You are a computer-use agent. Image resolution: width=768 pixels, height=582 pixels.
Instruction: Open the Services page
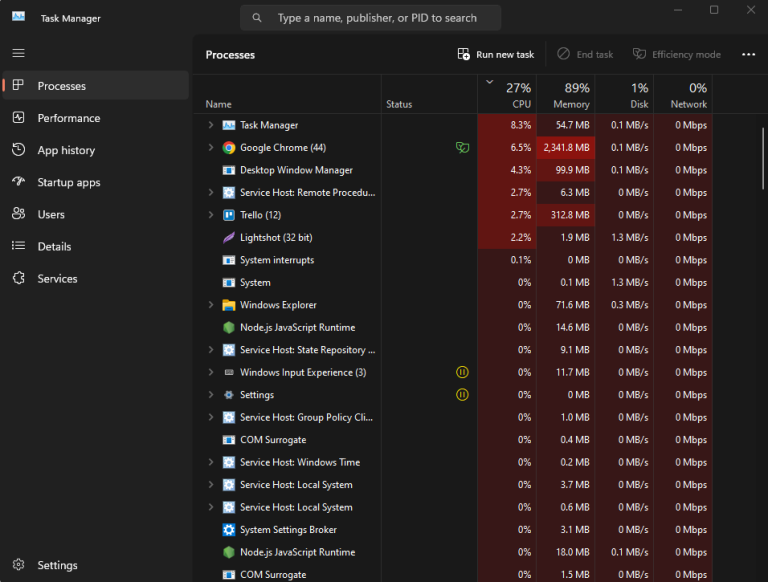click(57, 279)
